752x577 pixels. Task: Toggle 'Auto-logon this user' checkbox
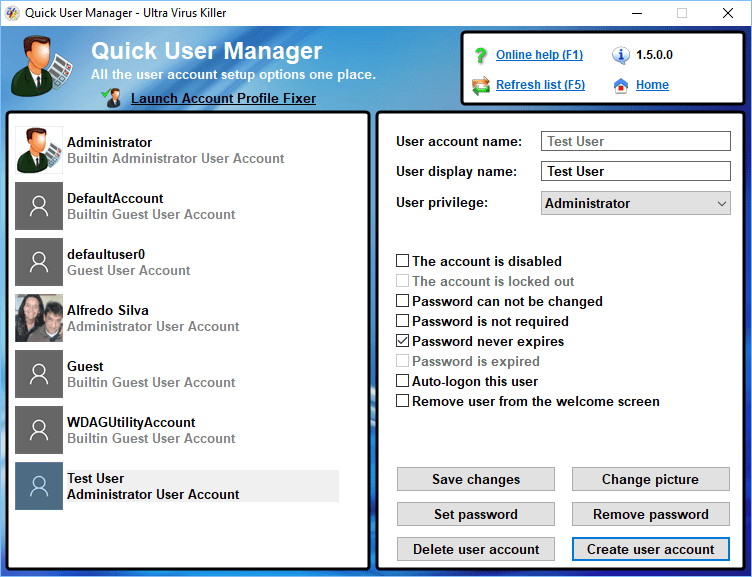403,381
